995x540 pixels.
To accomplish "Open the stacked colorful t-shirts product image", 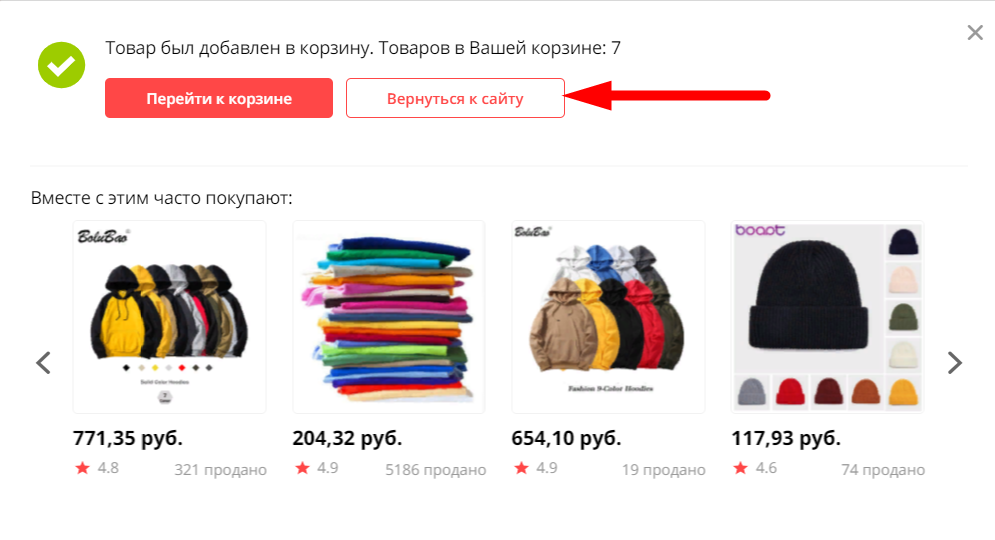I will tap(389, 317).
